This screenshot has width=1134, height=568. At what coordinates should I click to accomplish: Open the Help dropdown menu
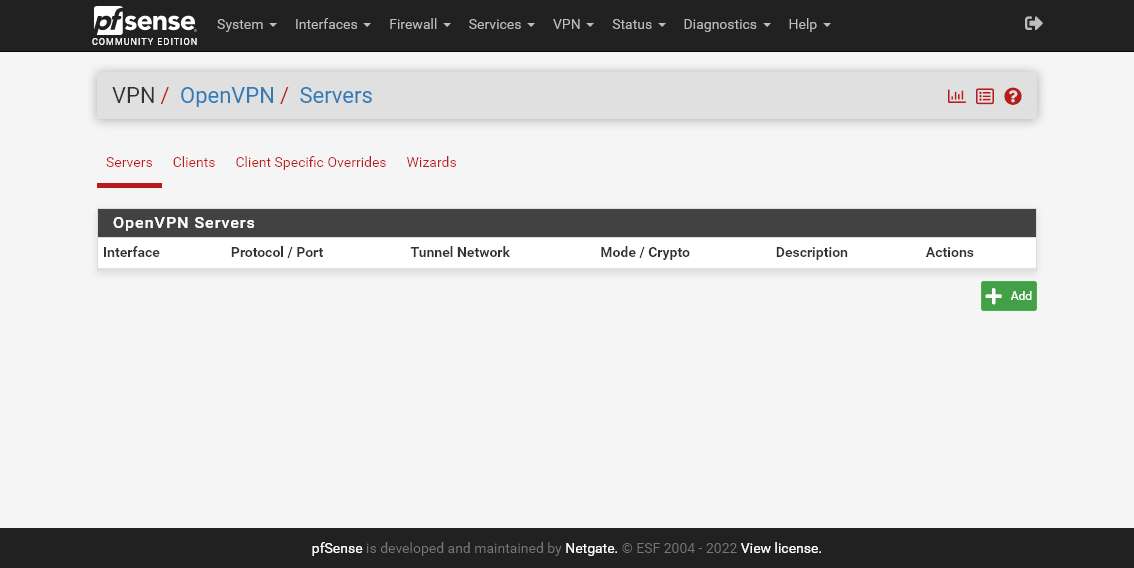point(809,25)
